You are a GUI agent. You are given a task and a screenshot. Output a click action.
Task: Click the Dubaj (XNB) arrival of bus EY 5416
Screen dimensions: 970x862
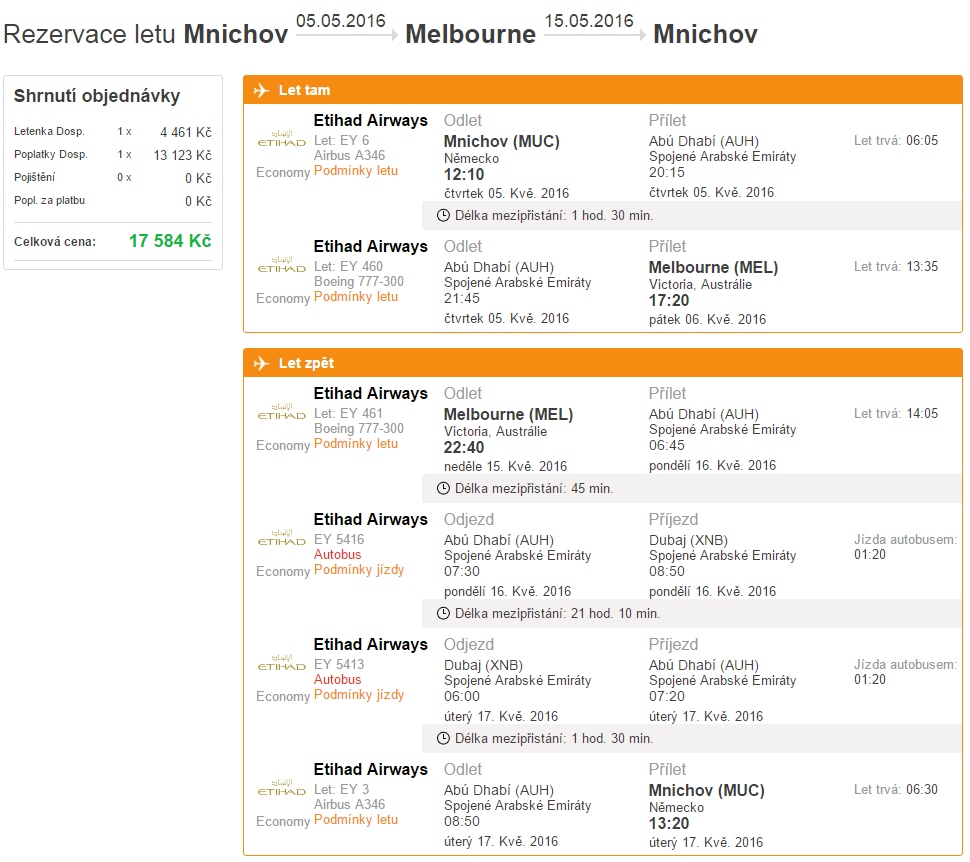(689, 540)
